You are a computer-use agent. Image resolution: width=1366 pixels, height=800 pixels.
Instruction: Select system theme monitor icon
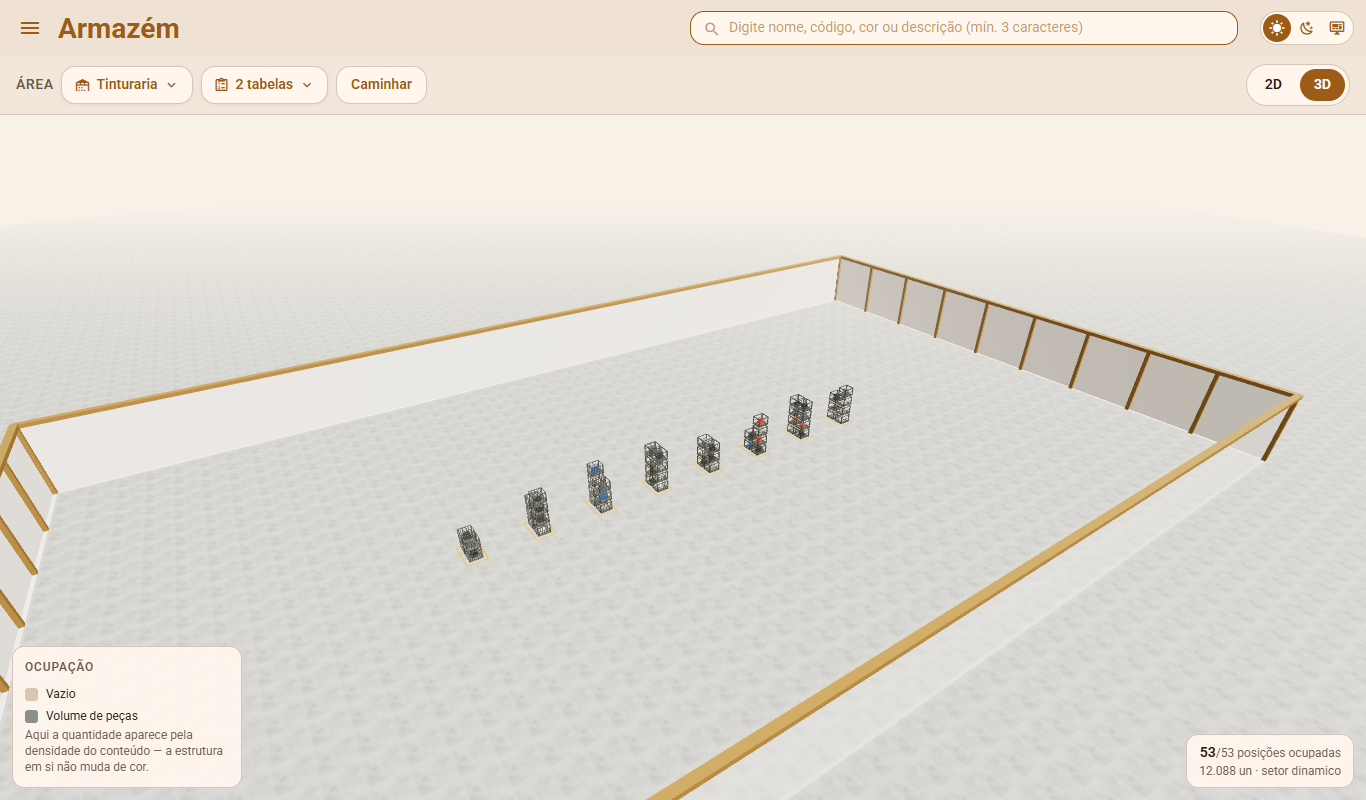pyautogui.click(x=1336, y=28)
